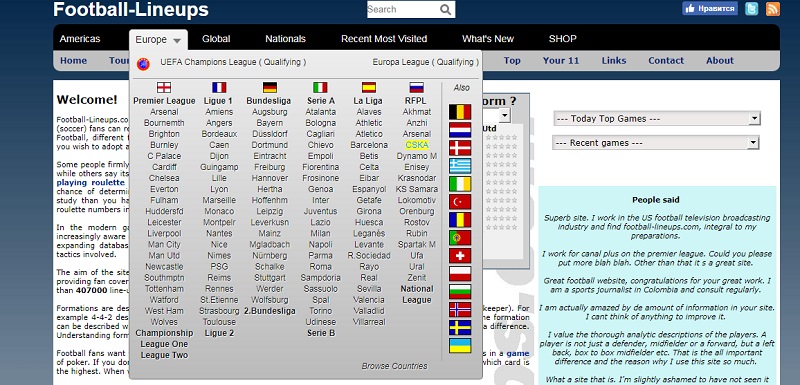
Task: Open the 2.Bundesliga link
Action: (270, 311)
